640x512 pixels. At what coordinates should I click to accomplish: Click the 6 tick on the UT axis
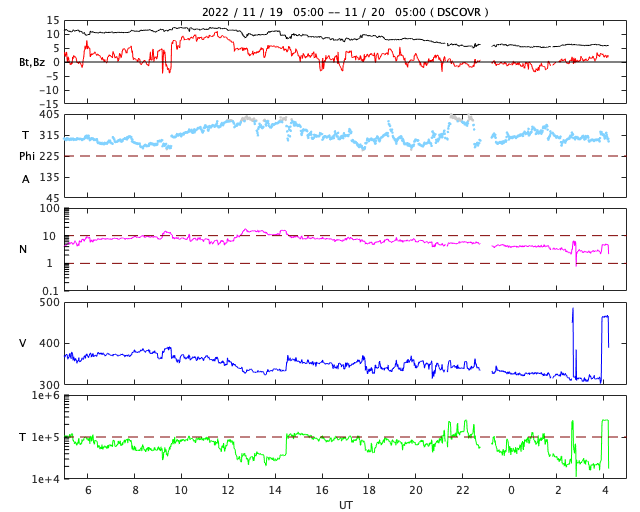[x=88, y=491]
